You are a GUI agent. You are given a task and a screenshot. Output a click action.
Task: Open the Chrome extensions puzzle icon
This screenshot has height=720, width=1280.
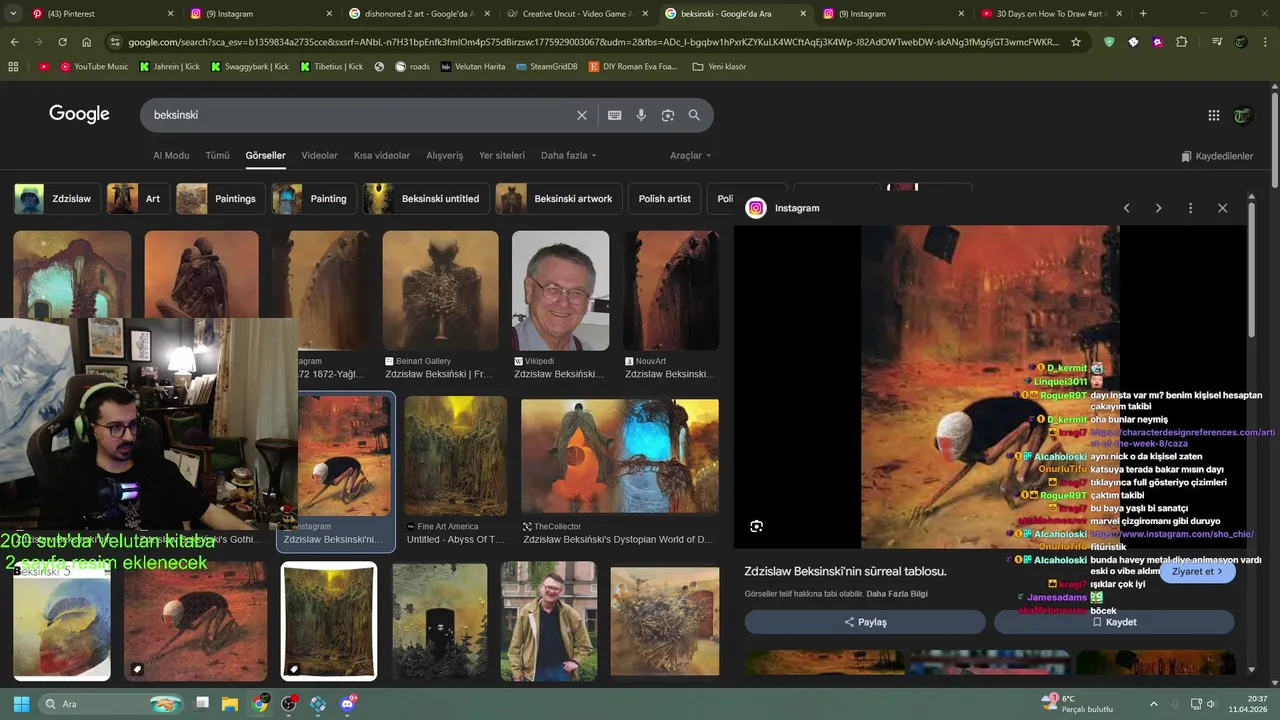point(1182,42)
